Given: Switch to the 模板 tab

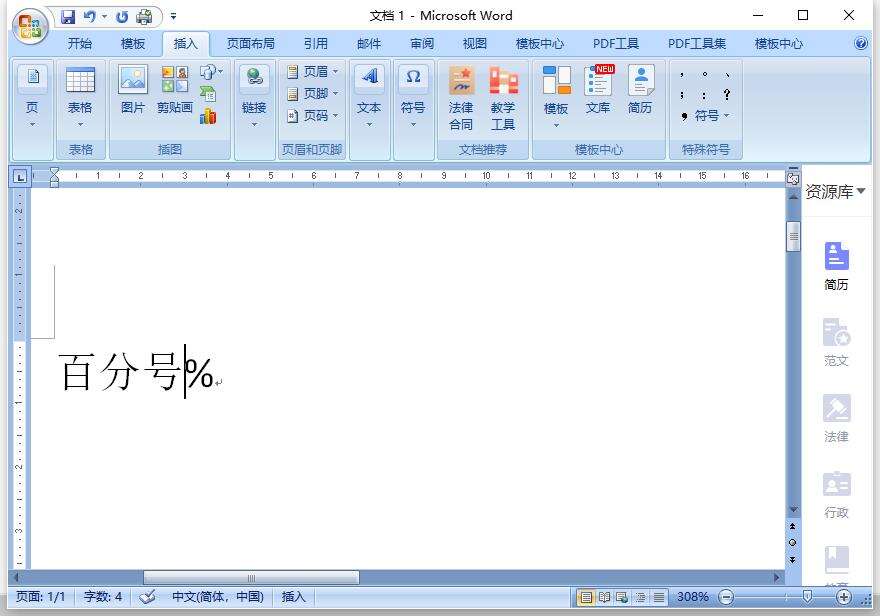Looking at the screenshot, I should point(133,44).
